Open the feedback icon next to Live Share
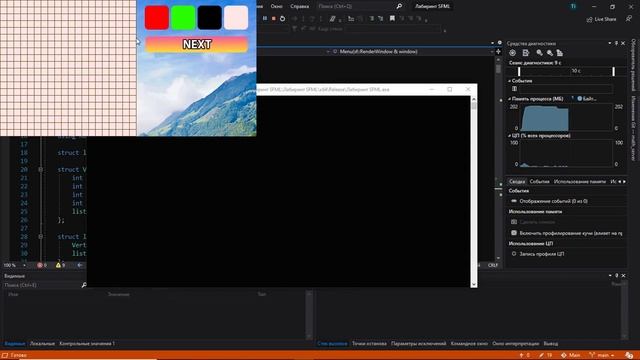 coord(629,19)
